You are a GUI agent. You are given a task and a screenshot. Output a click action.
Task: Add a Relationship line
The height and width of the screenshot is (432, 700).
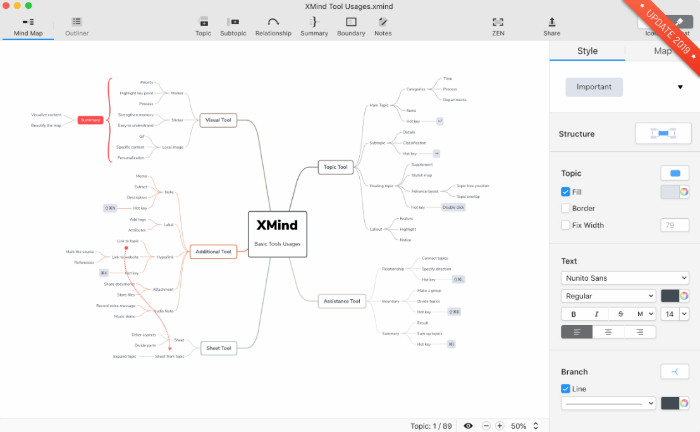[273, 27]
